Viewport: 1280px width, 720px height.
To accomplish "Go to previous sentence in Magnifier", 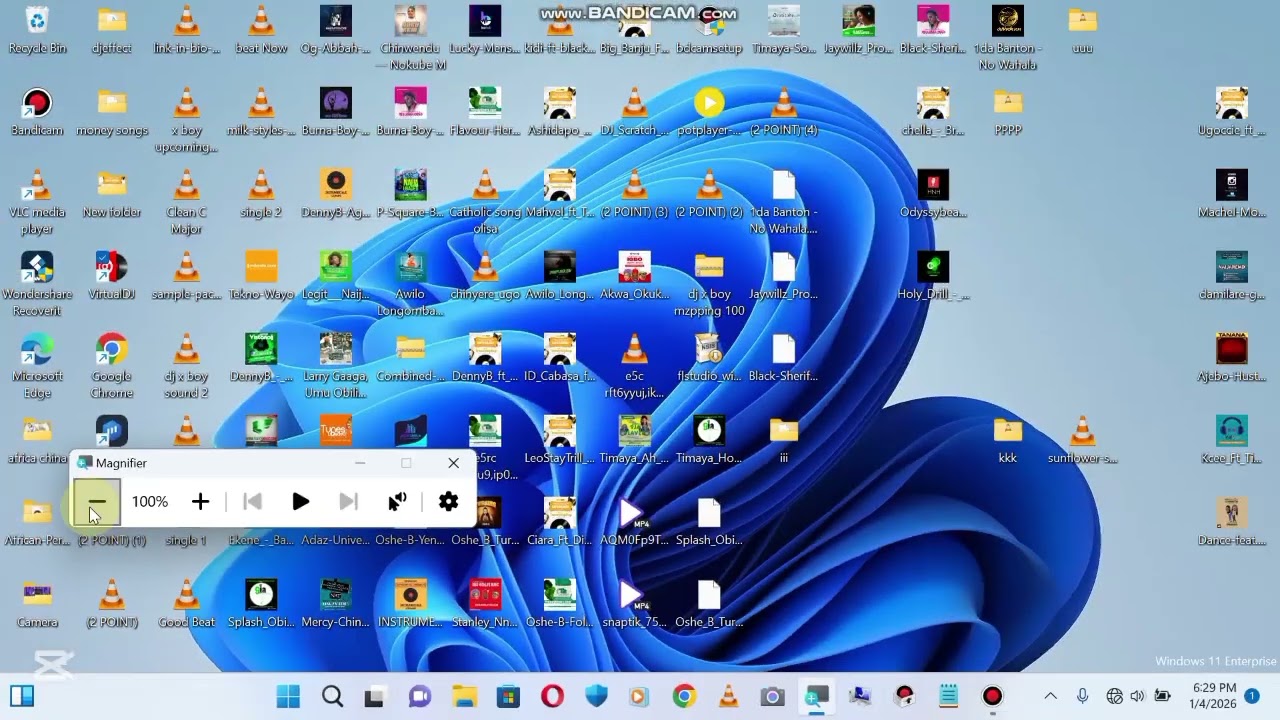I will tap(252, 502).
